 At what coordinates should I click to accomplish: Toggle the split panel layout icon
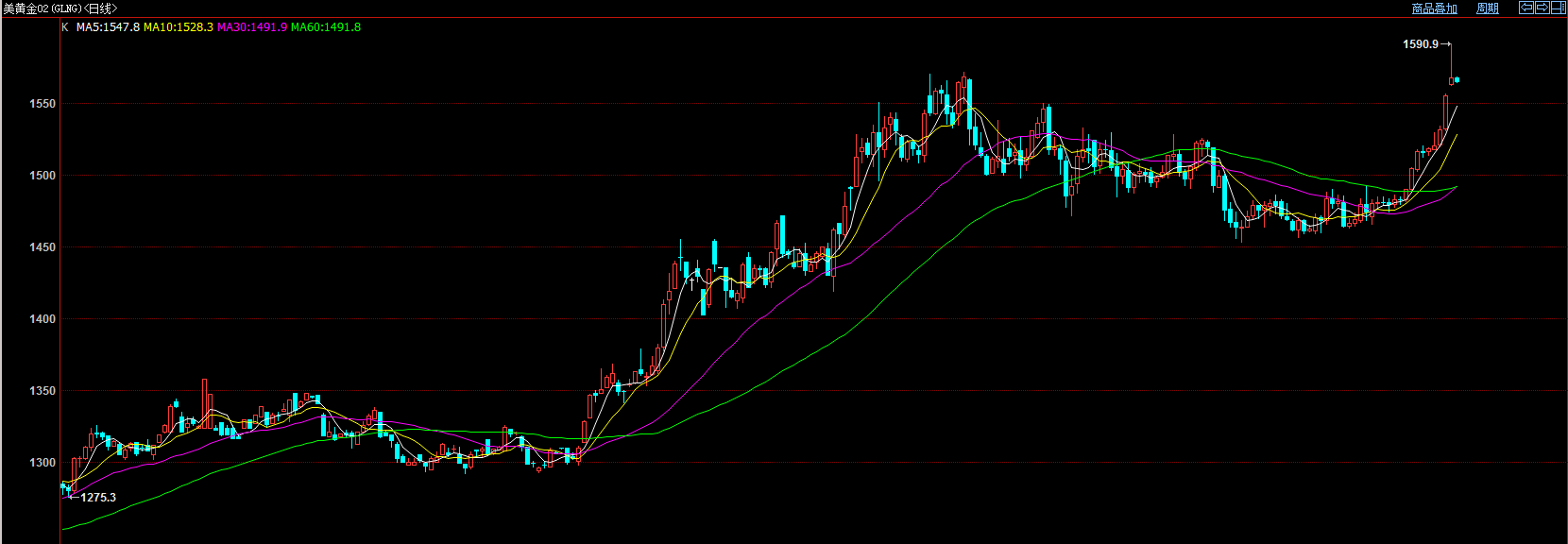click(1559, 8)
